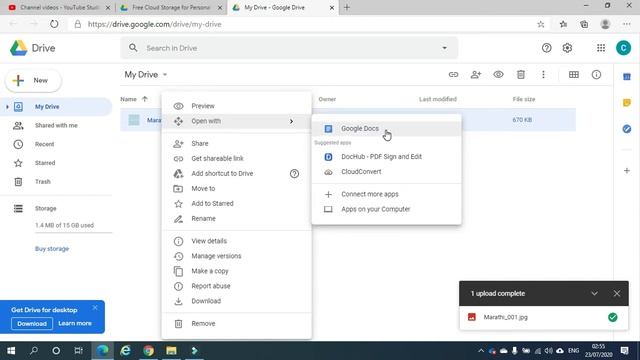Open the My Drive title dropdown
640x360 pixels.
146,75
